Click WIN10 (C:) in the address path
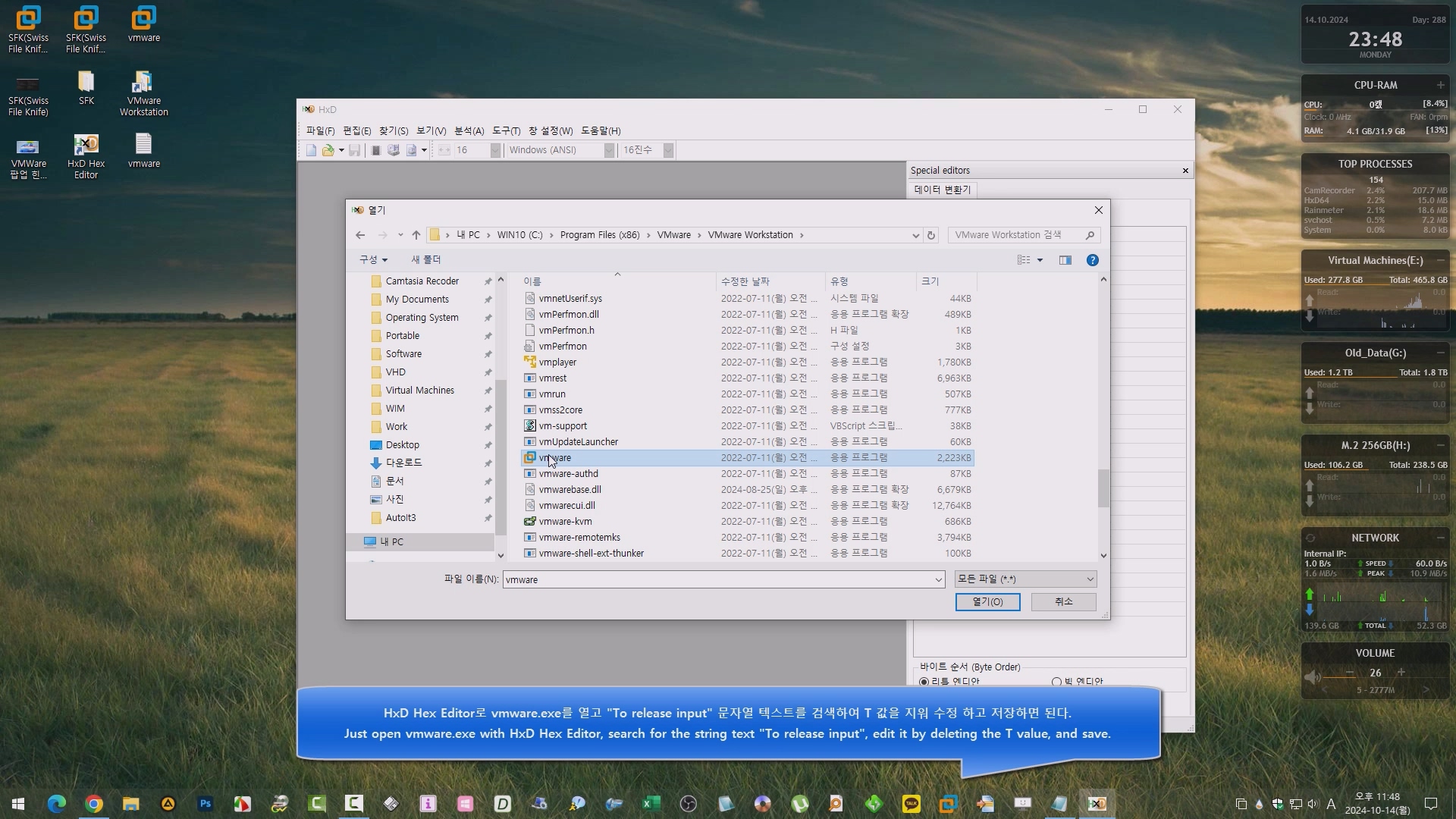 point(519,235)
